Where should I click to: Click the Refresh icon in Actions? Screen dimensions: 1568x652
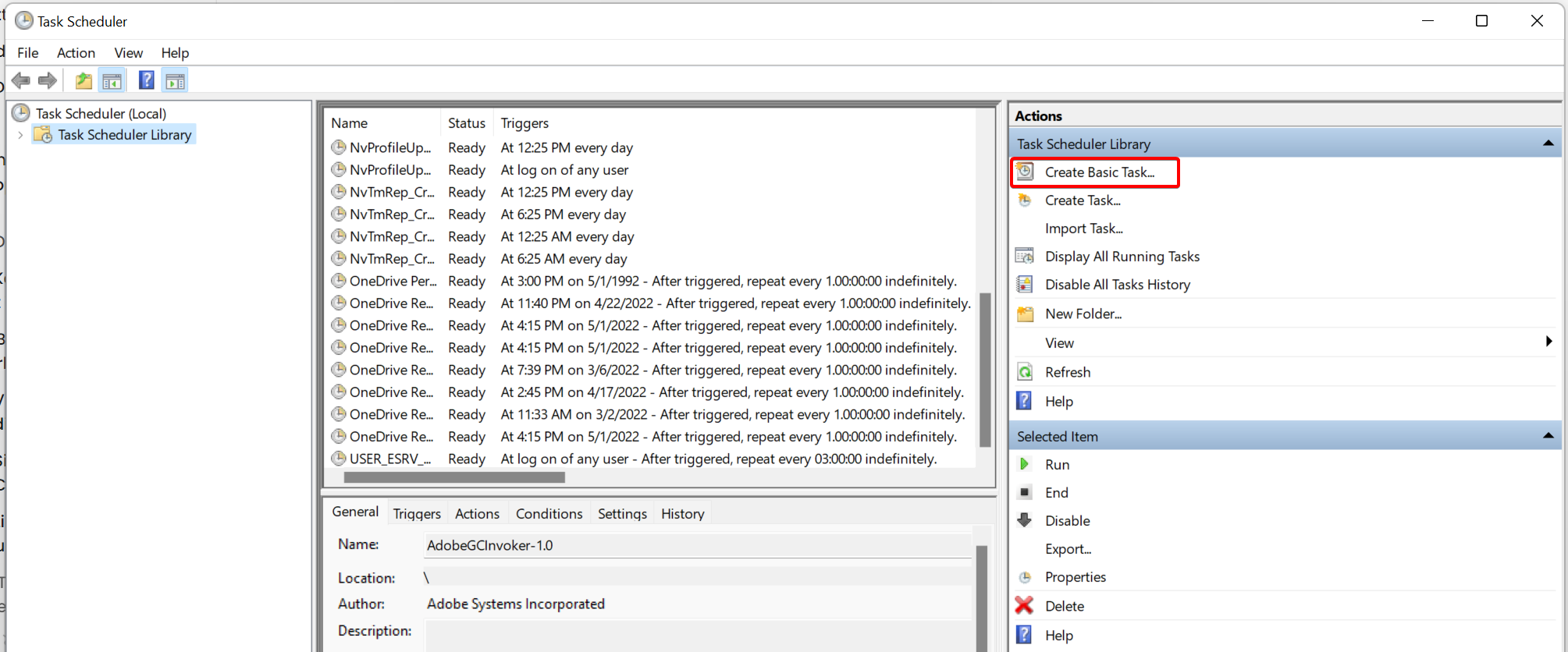pyautogui.click(x=1025, y=372)
